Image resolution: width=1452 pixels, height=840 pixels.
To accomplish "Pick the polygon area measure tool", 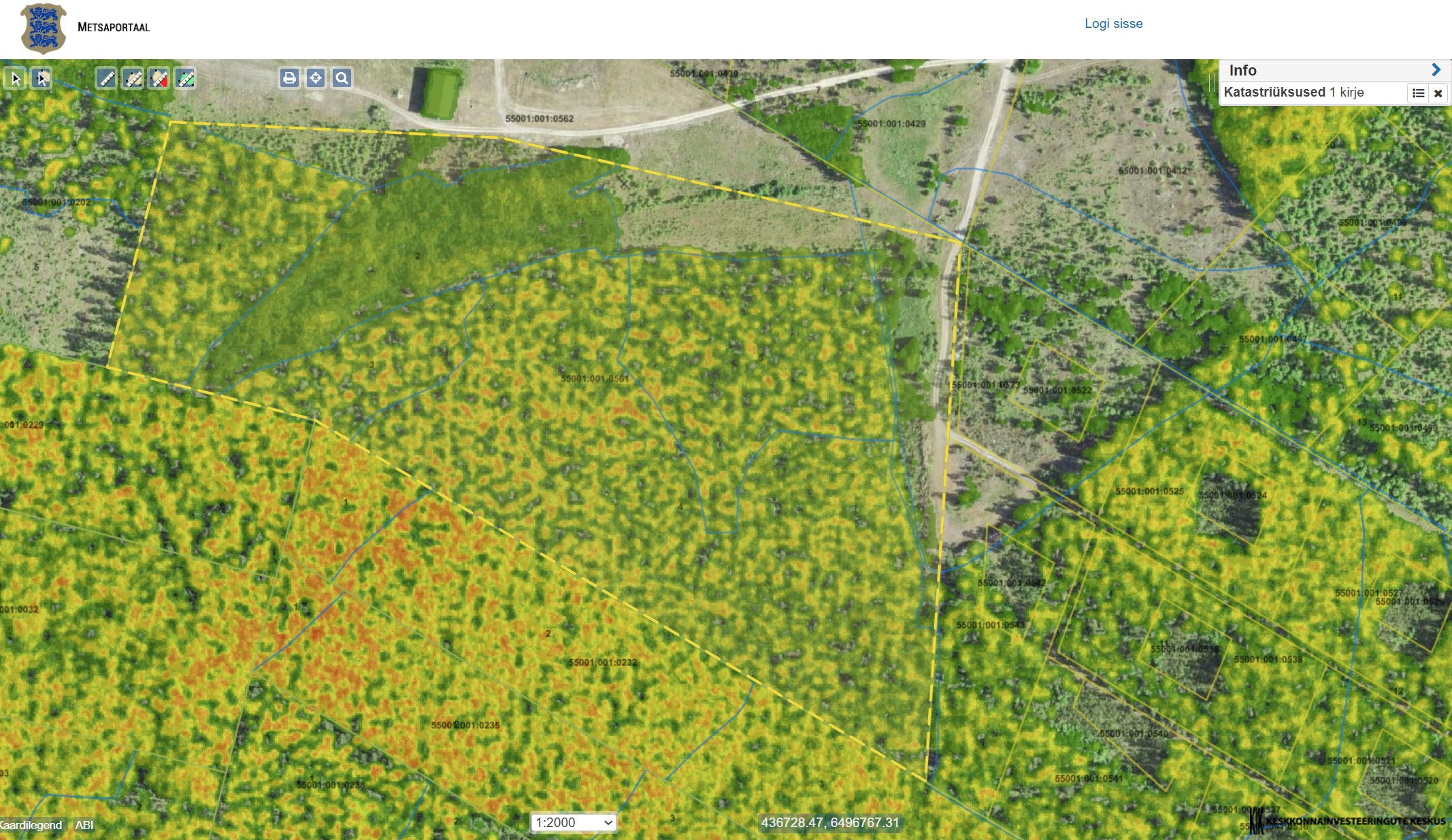I will pos(133,79).
